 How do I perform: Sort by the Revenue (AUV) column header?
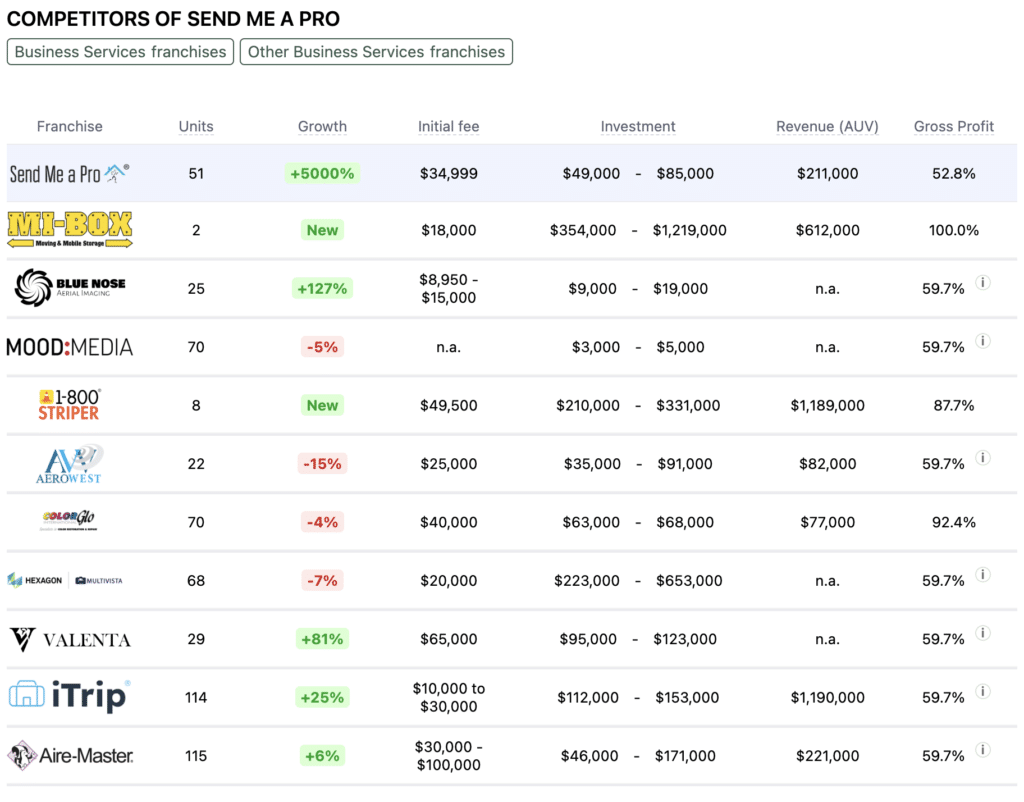[x=827, y=127]
